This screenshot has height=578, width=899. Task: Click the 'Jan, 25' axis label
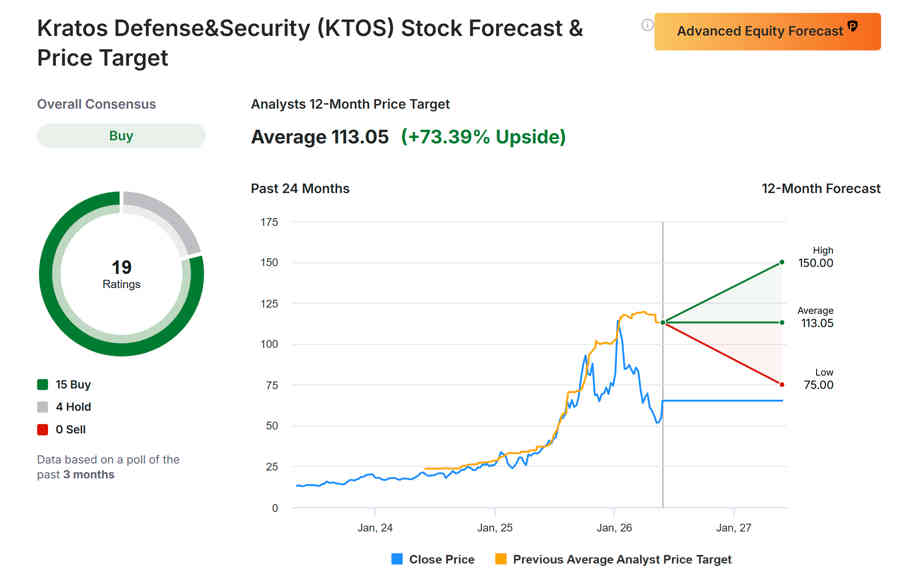tap(495, 528)
